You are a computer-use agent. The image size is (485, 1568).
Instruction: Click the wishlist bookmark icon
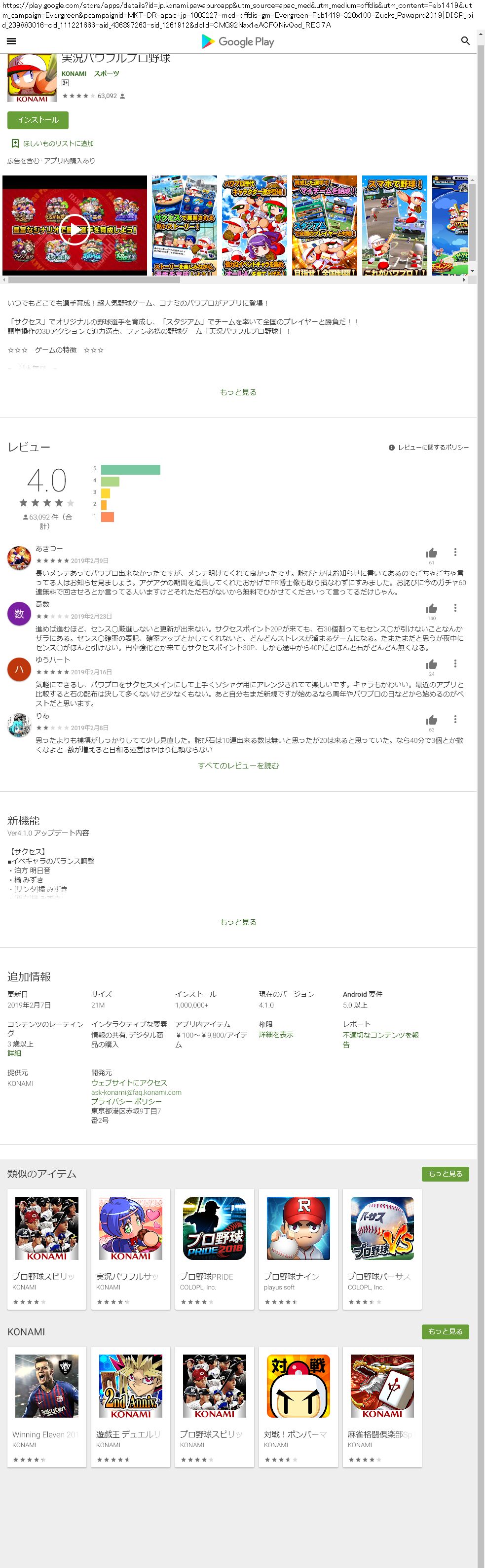15,143
